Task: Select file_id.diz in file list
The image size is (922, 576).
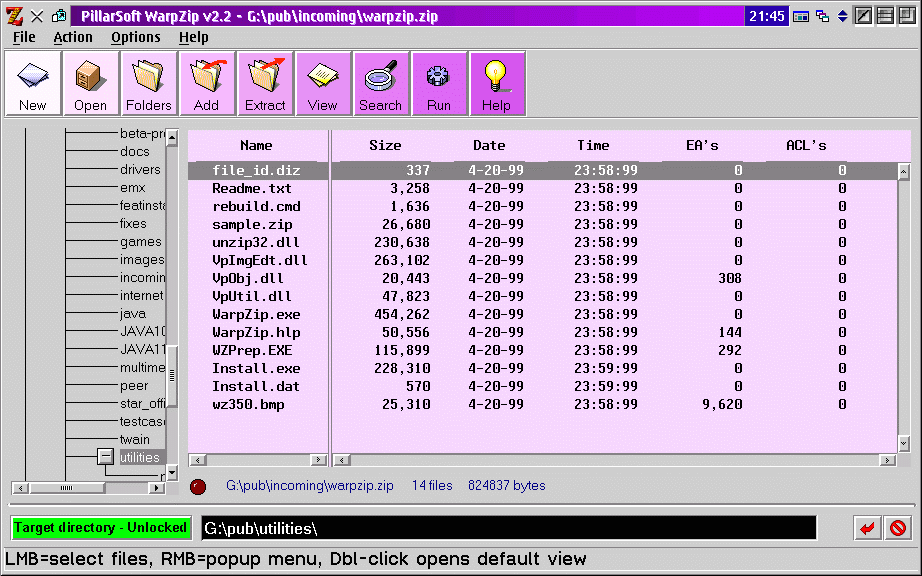Action: (256, 170)
